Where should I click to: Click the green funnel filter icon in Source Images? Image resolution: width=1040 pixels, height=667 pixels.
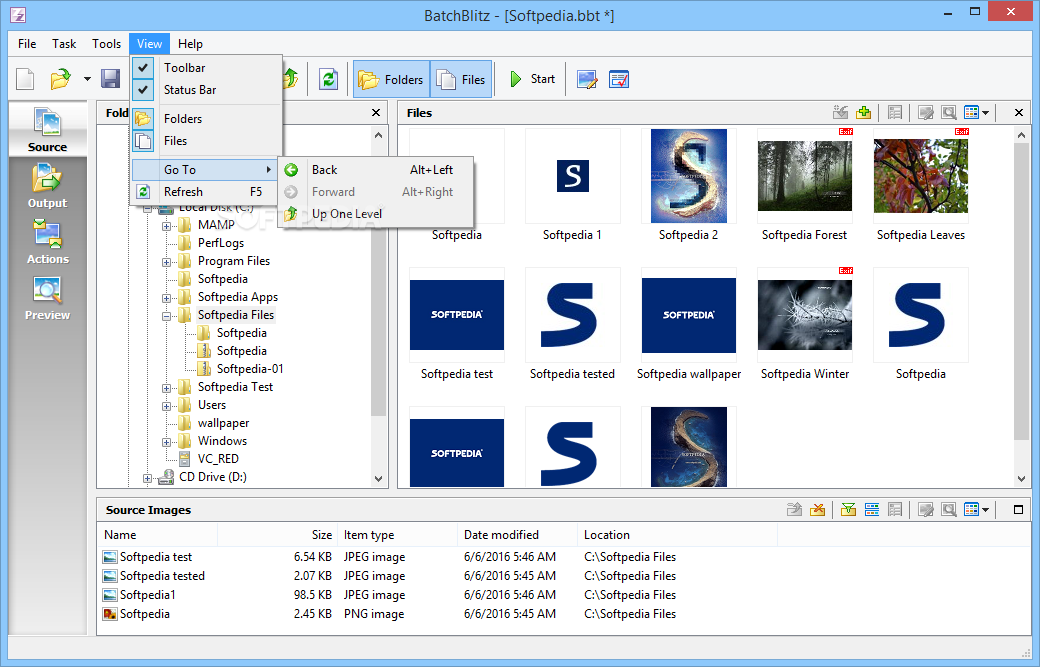(848, 510)
